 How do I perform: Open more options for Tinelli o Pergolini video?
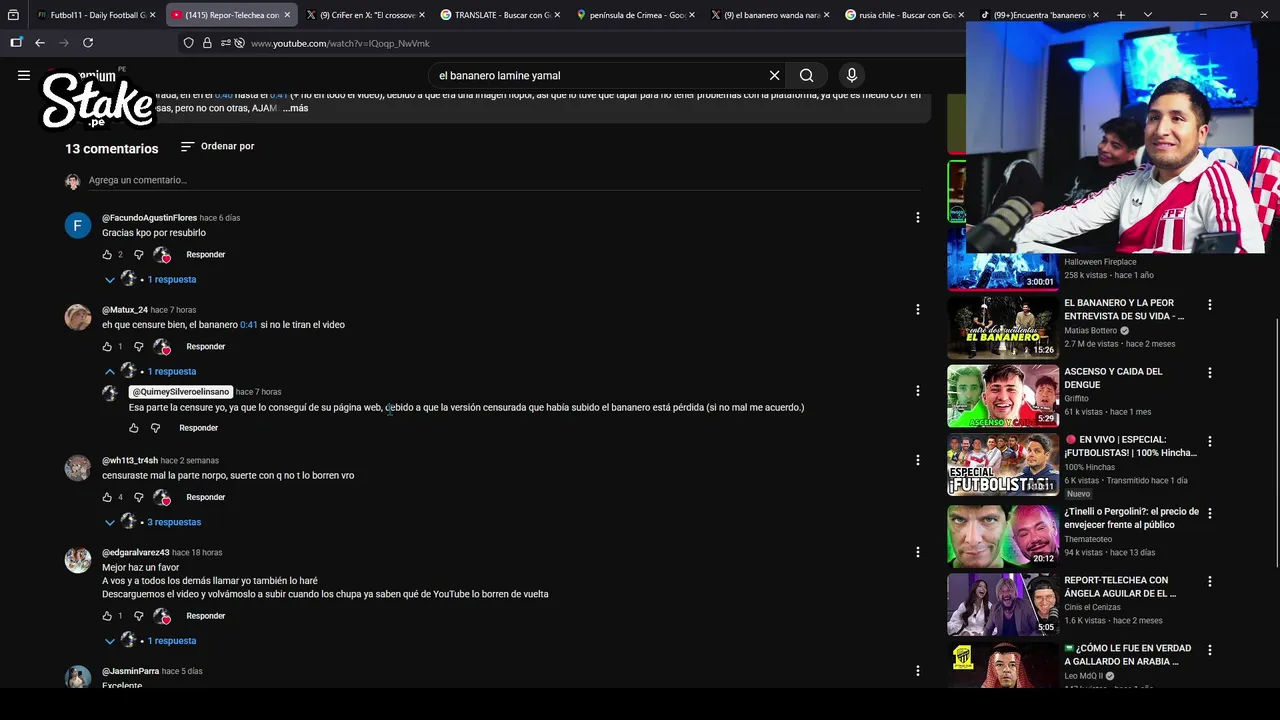click(x=1209, y=513)
